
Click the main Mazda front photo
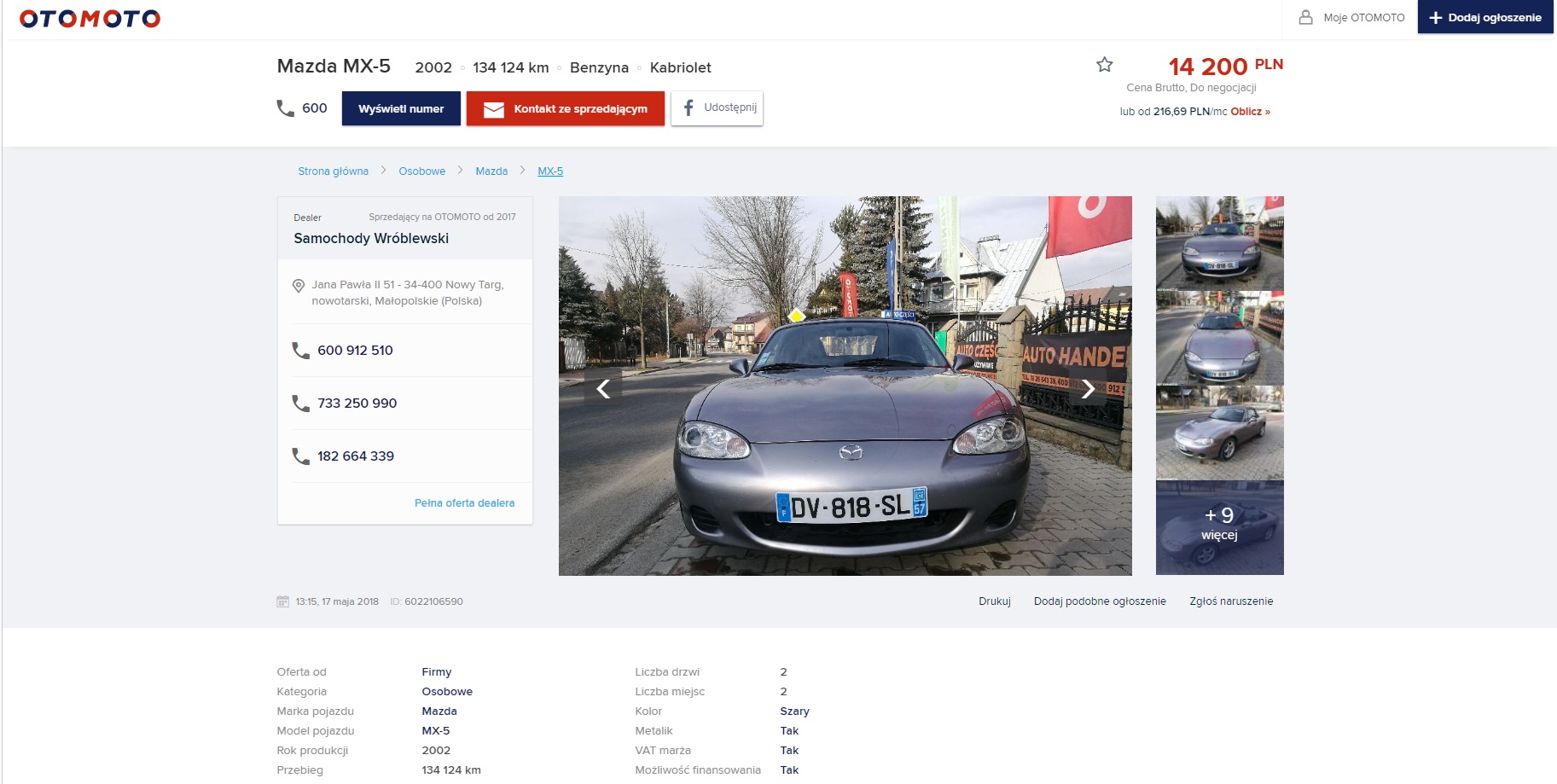click(x=845, y=386)
